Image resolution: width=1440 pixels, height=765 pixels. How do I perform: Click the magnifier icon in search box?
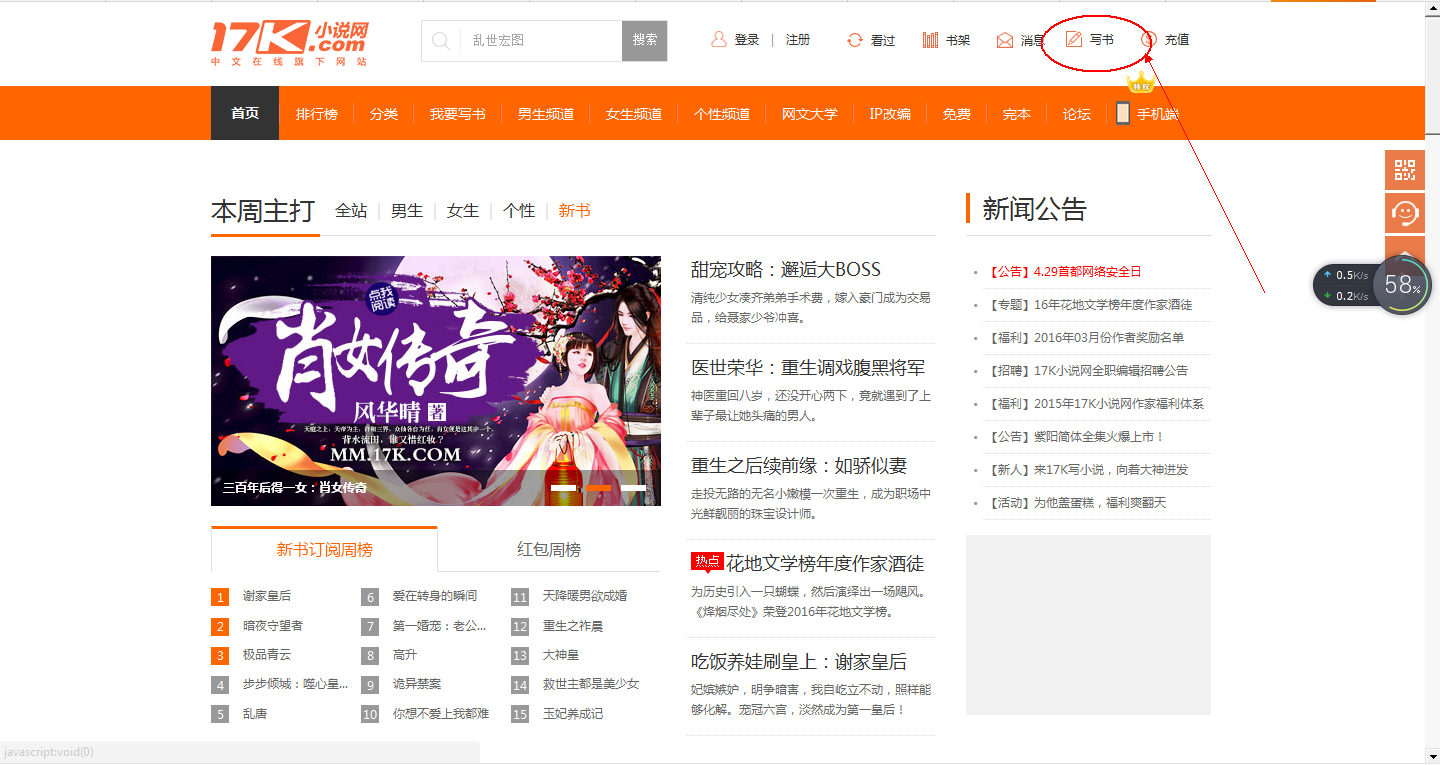[440, 41]
